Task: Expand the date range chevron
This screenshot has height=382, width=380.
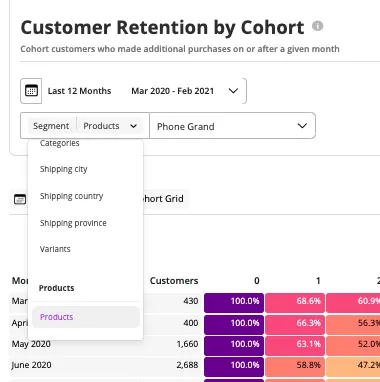Action: coord(233,91)
